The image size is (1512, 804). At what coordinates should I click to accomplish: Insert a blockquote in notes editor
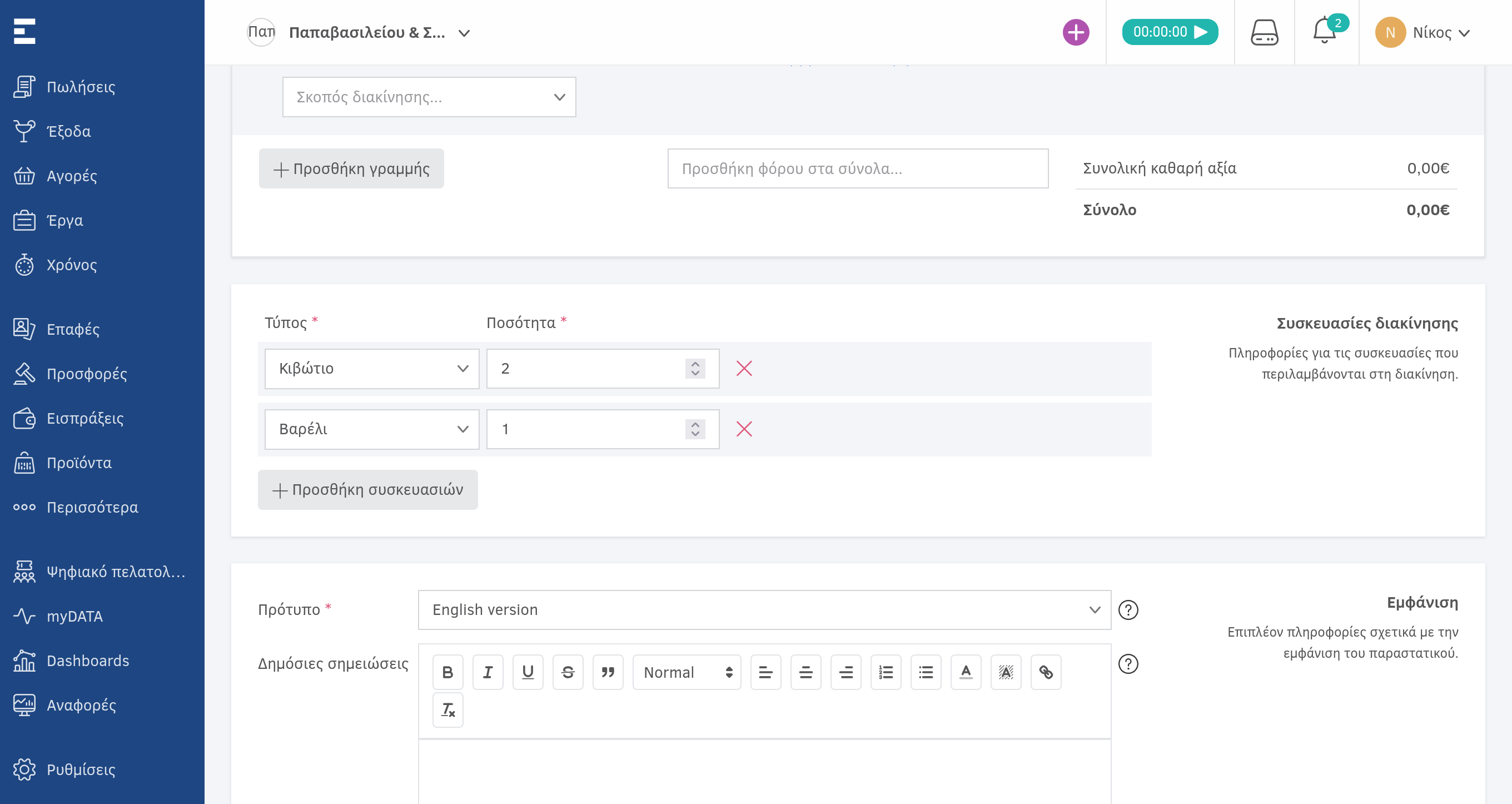(608, 672)
